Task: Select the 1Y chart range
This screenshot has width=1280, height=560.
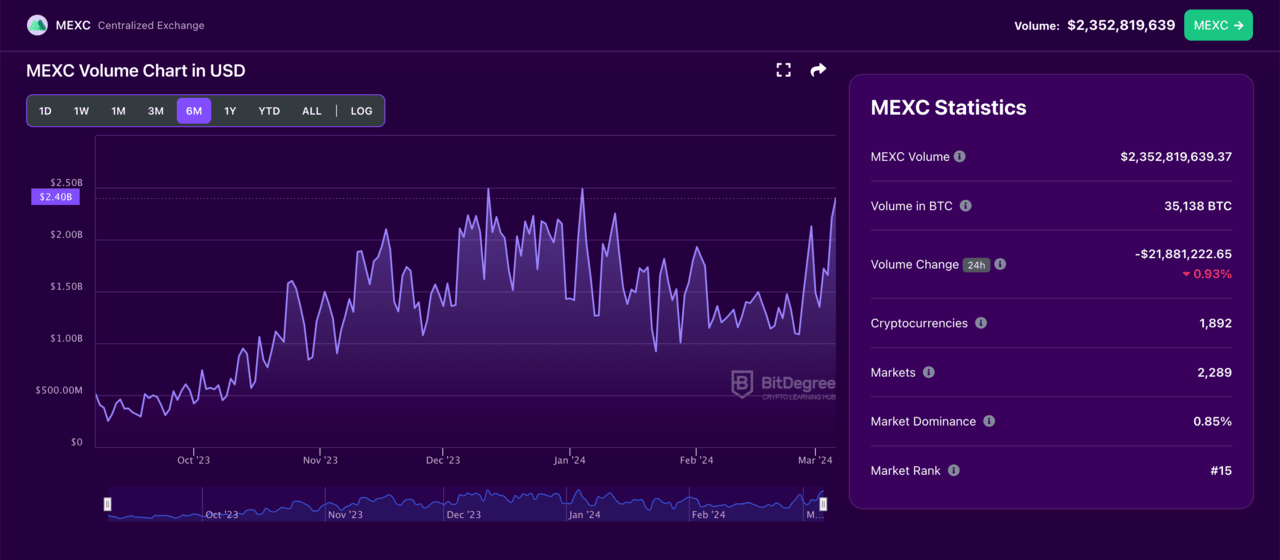Action: click(x=230, y=111)
